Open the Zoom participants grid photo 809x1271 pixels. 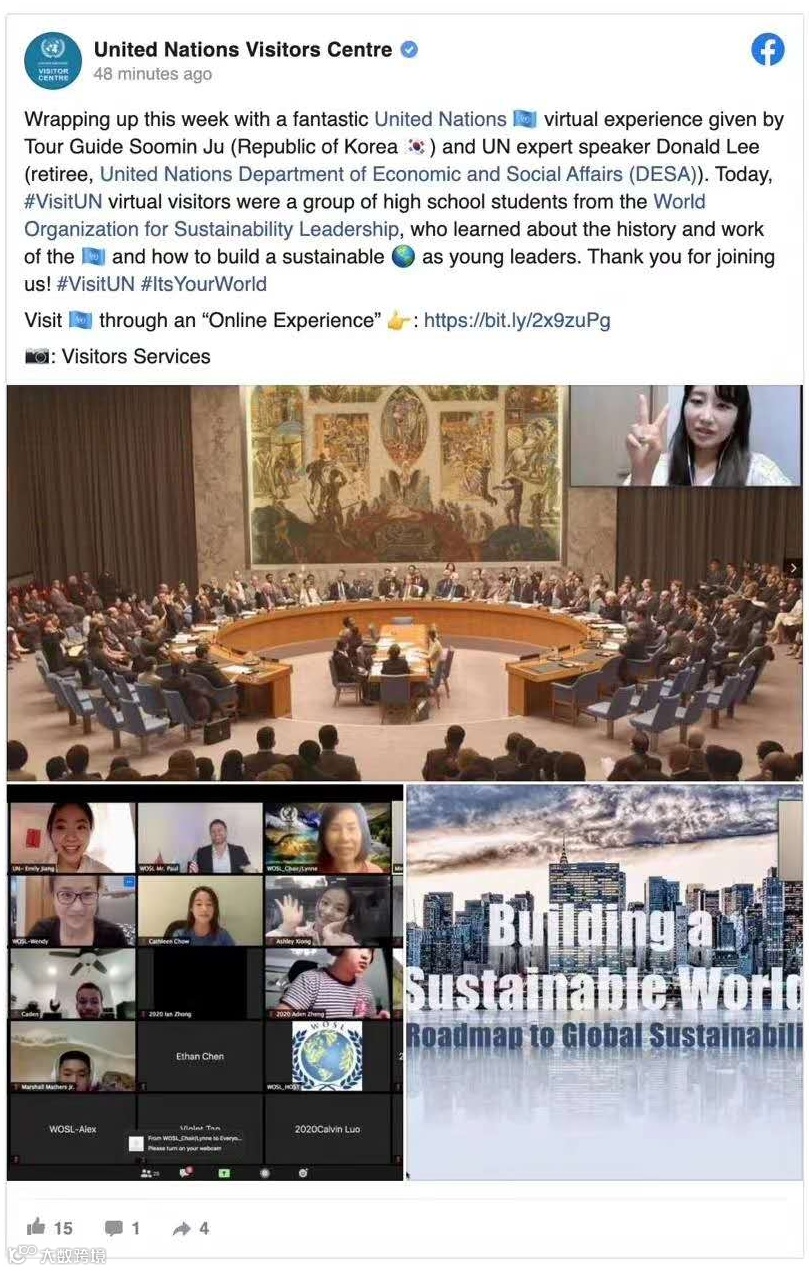point(205,982)
